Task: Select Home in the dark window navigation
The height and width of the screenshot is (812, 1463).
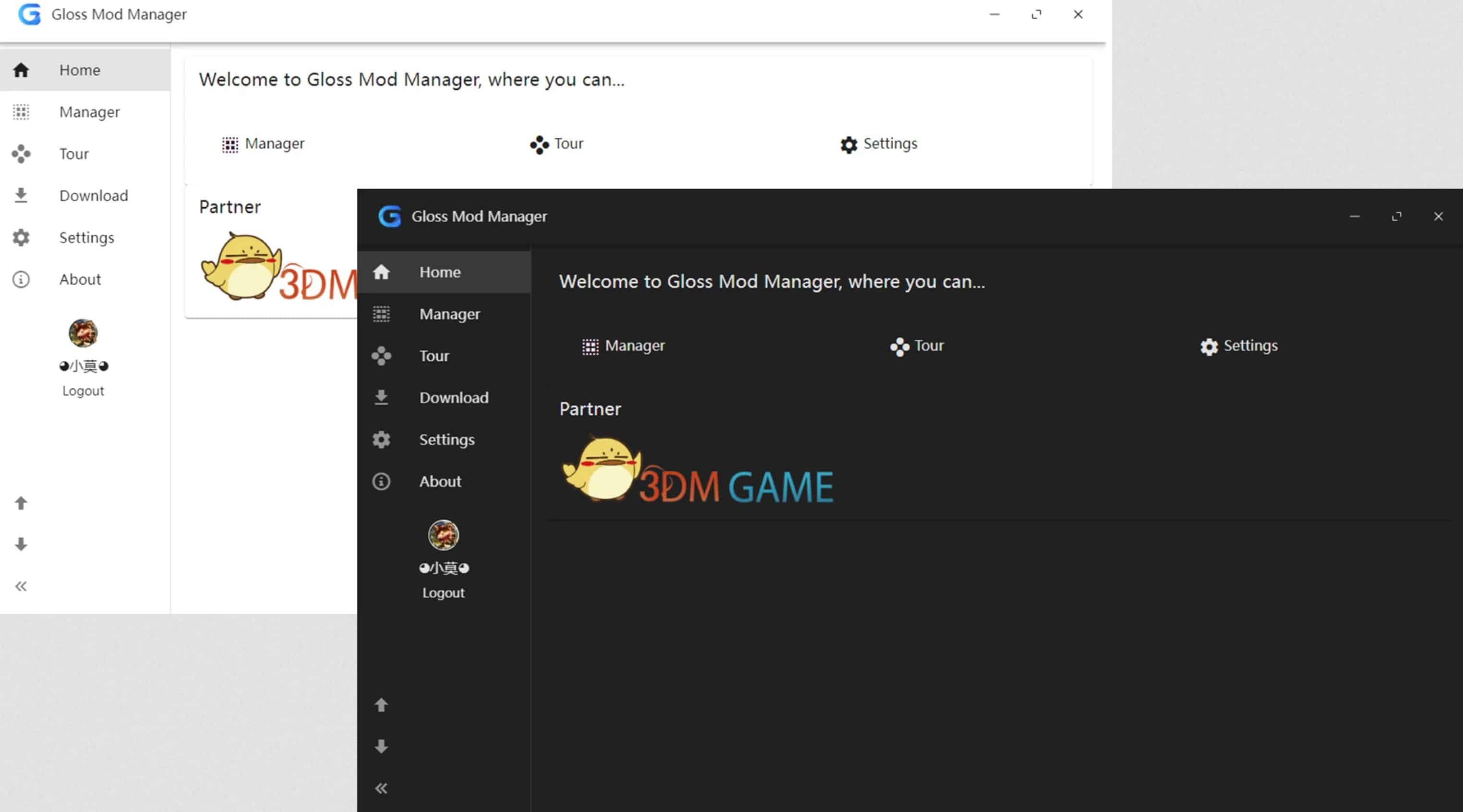Action: click(x=440, y=272)
